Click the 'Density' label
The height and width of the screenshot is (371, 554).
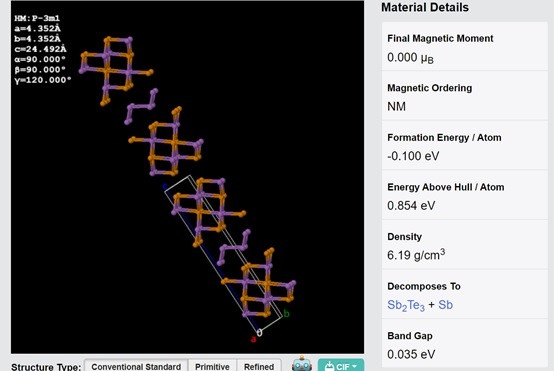pos(405,237)
